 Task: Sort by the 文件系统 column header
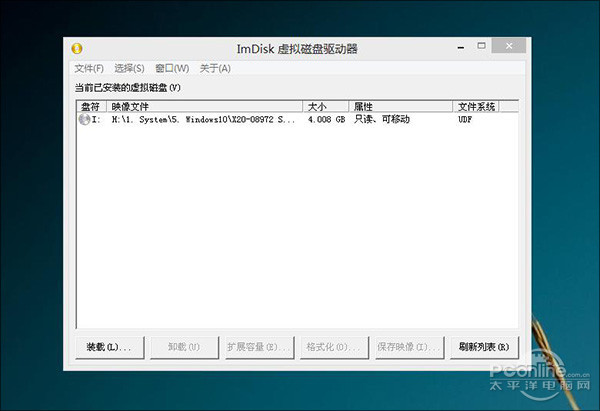pos(476,105)
